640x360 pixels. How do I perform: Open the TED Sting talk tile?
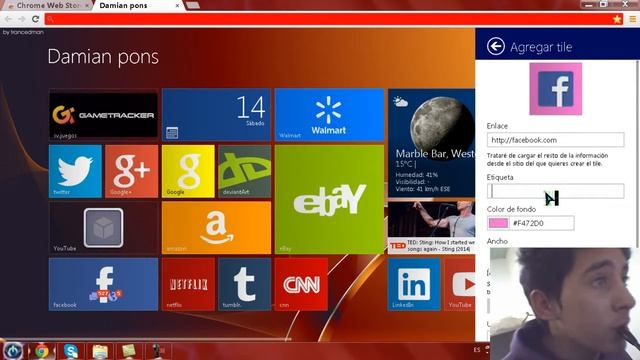coord(431,228)
